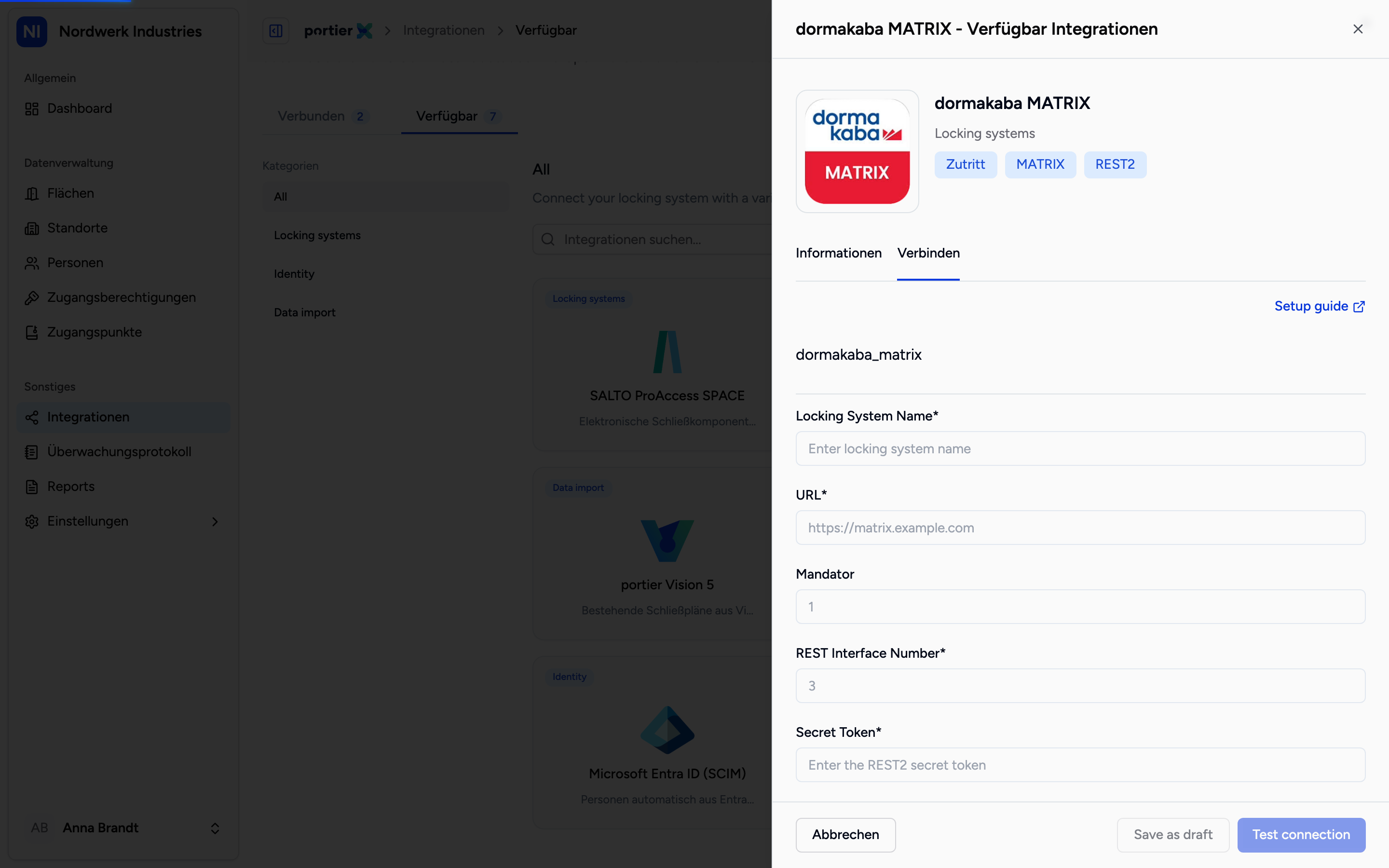Open the Verbunden integrations tab
1389x868 pixels.
(x=323, y=117)
